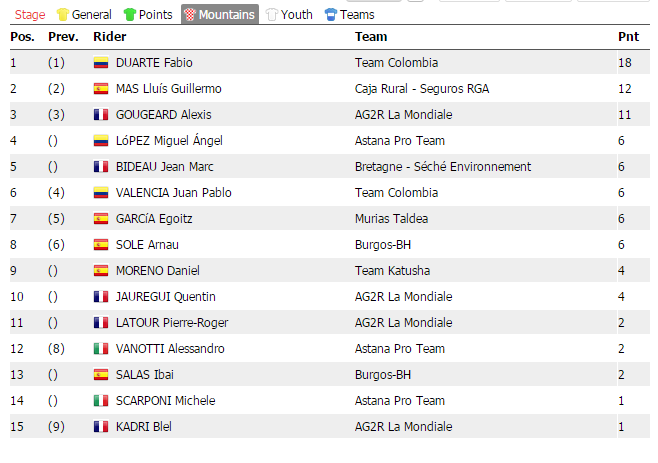658x463 pixels.
Task: Open rider LóPEZ Miguel Ángel link
Action: tap(169, 140)
